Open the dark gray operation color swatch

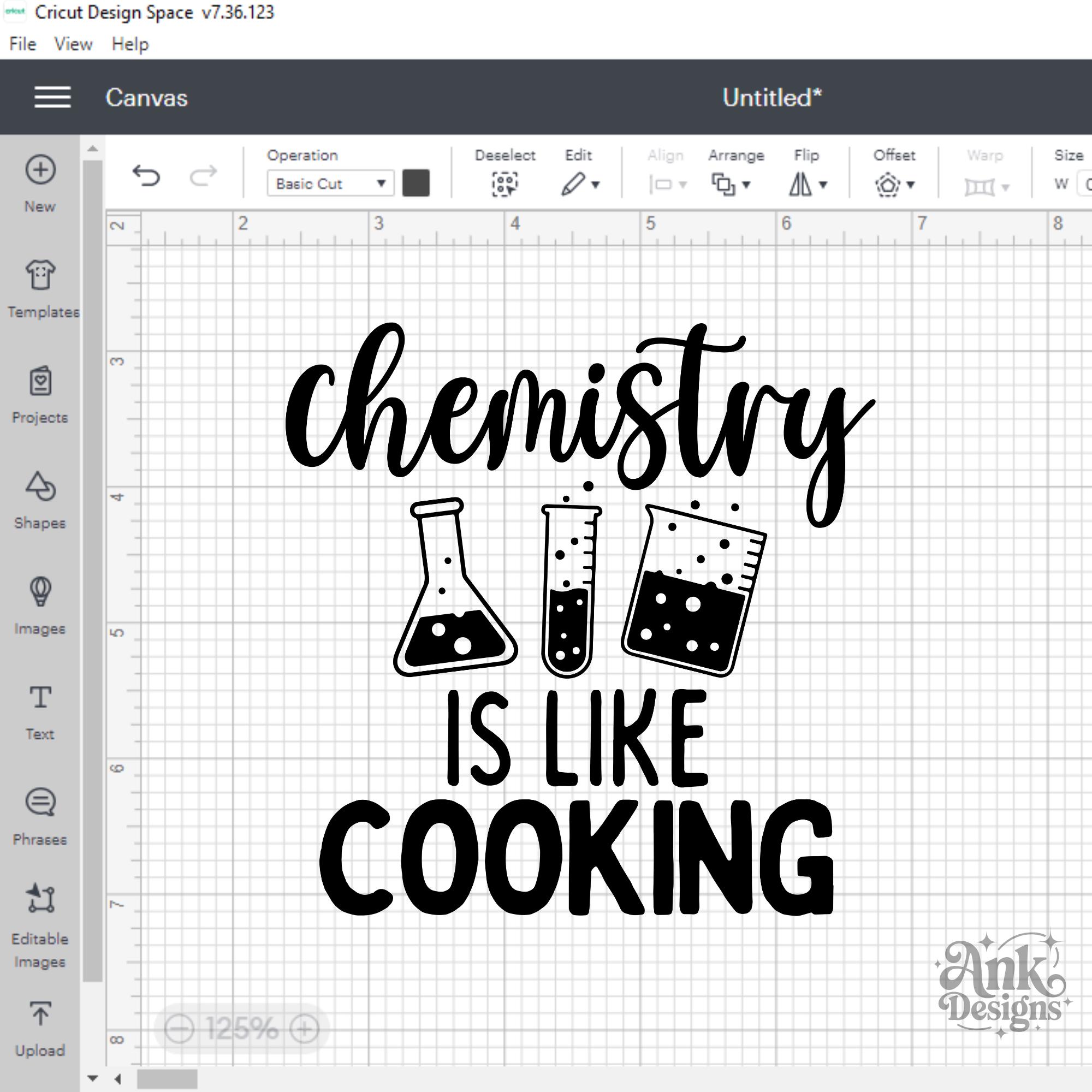[x=416, y=183]
